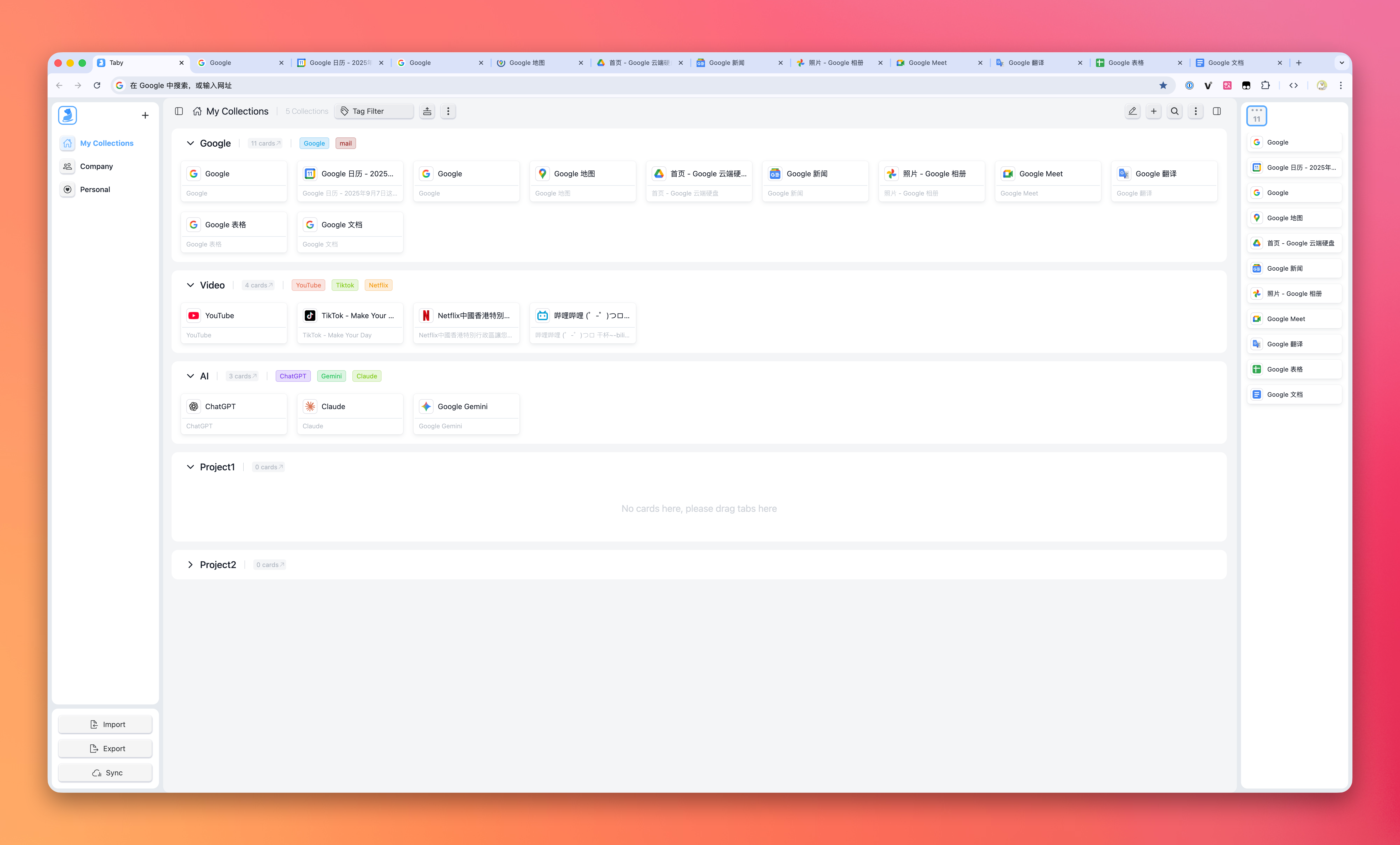The width and height of the screenshot is (1400, 845).
Task: Collapse the Video collection
Action: click(190, 285)
